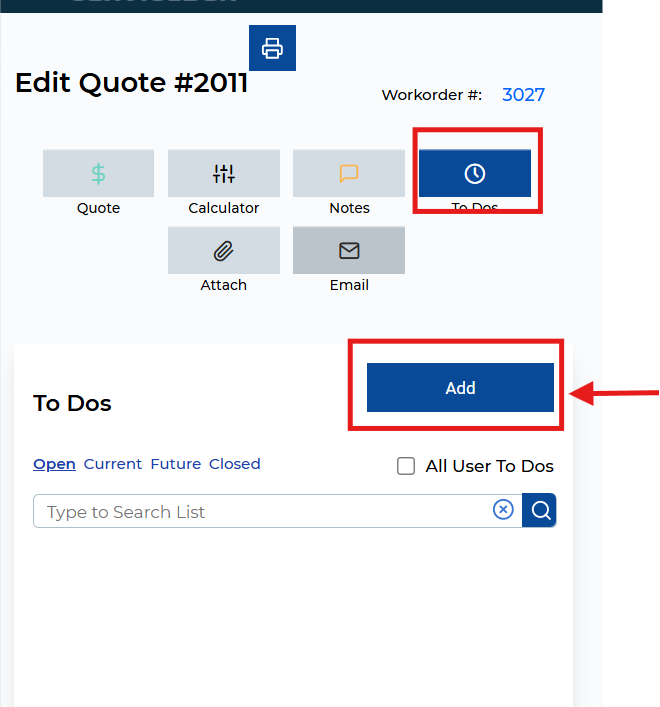The width and height of the screenshot is (660, 707).
Task: Click the Edit Quote #2011 heading
Action: [131, 83]
